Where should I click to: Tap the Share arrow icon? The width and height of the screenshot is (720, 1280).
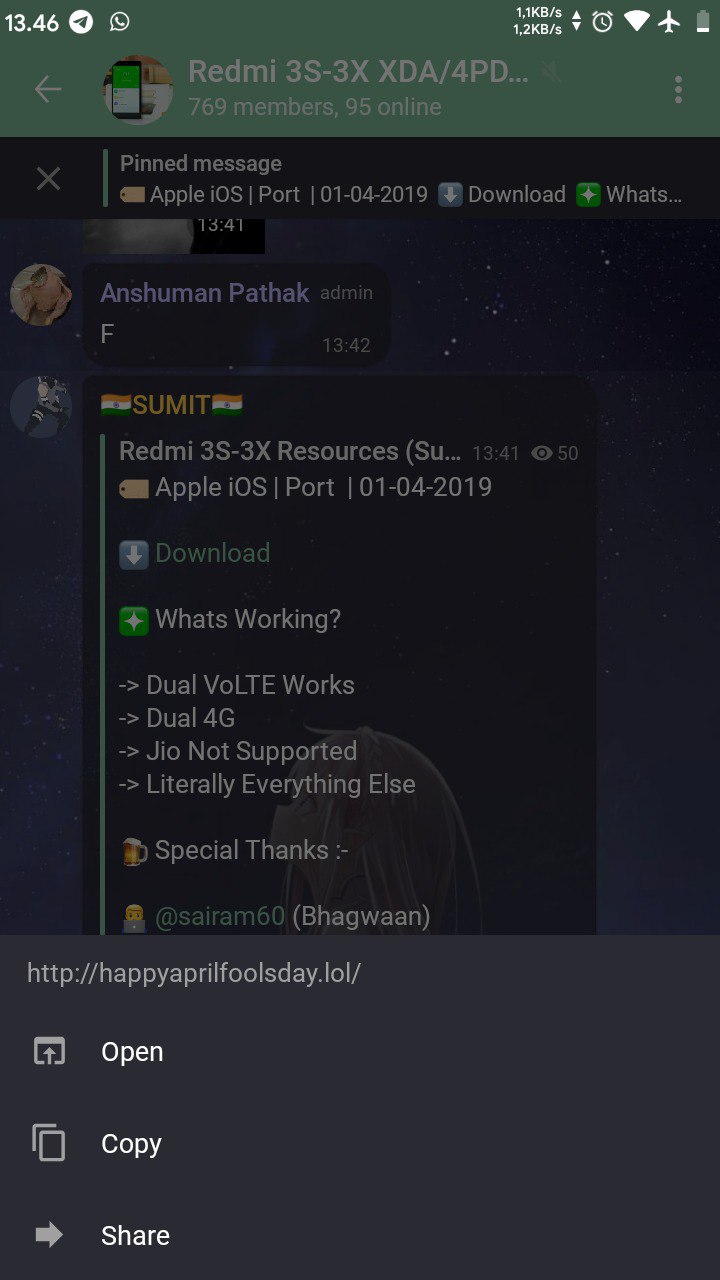click(x=49, y=1235)
